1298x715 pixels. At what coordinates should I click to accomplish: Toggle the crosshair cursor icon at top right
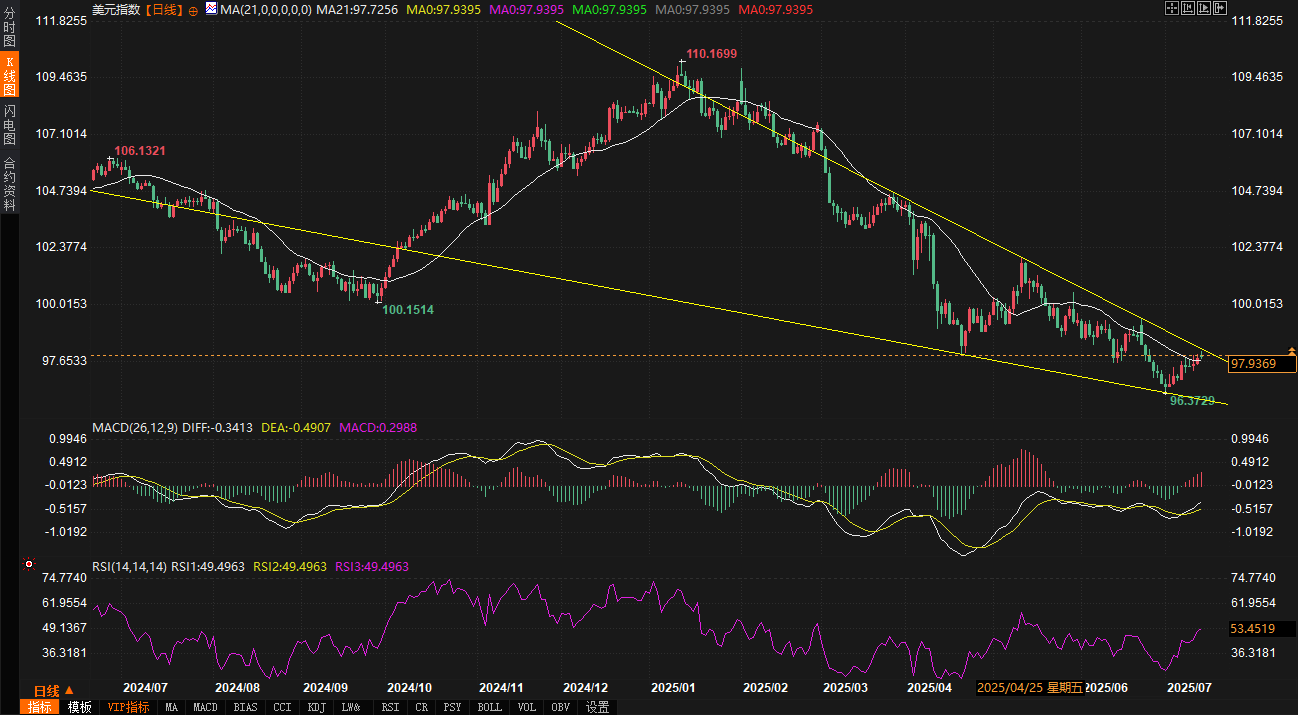[1172, 8]
